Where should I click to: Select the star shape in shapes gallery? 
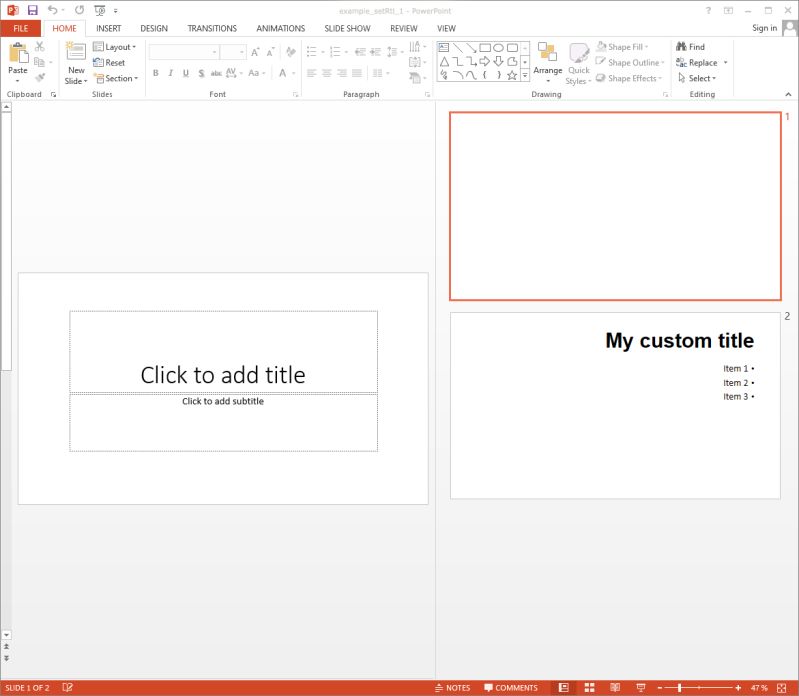coord(512,75)
